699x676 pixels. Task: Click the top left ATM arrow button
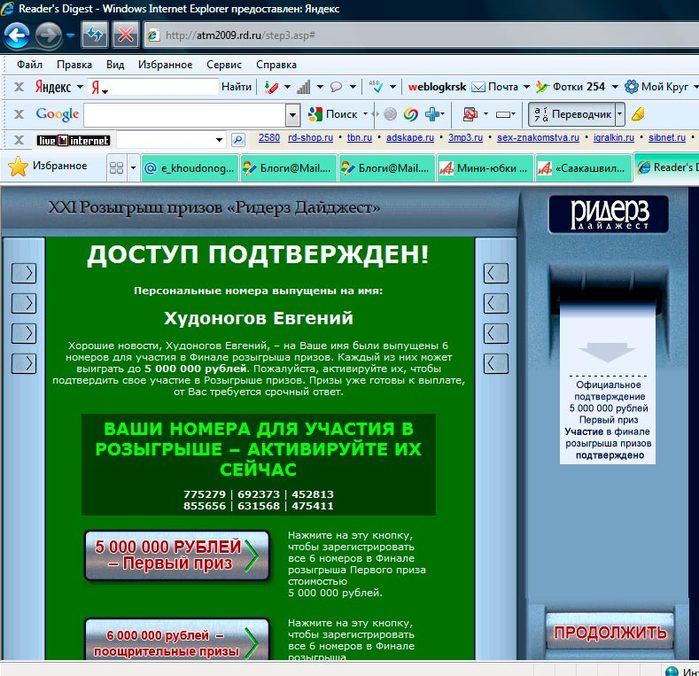pos(24,273)
